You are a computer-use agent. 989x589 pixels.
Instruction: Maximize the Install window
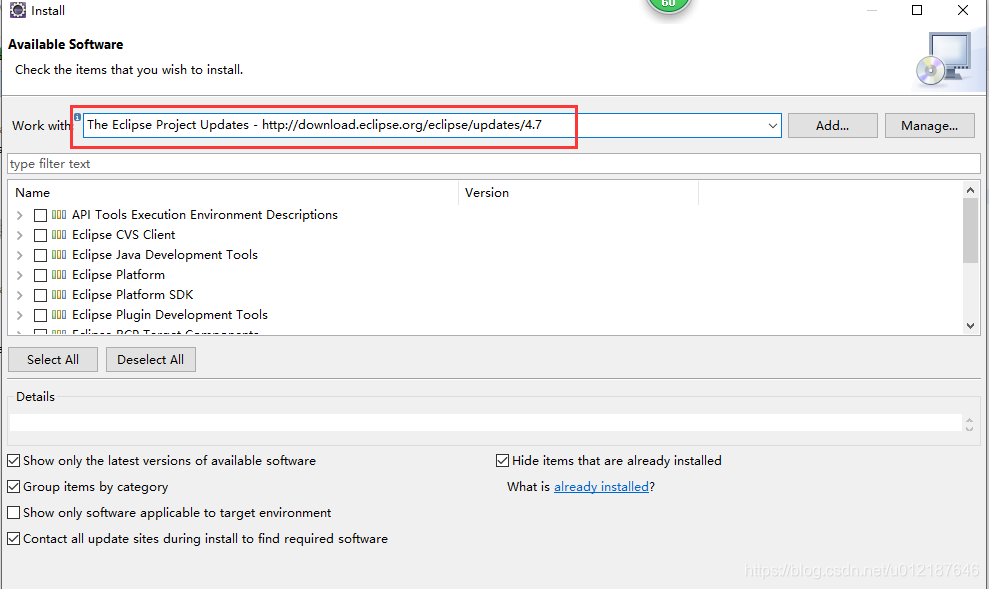(917, 10)
